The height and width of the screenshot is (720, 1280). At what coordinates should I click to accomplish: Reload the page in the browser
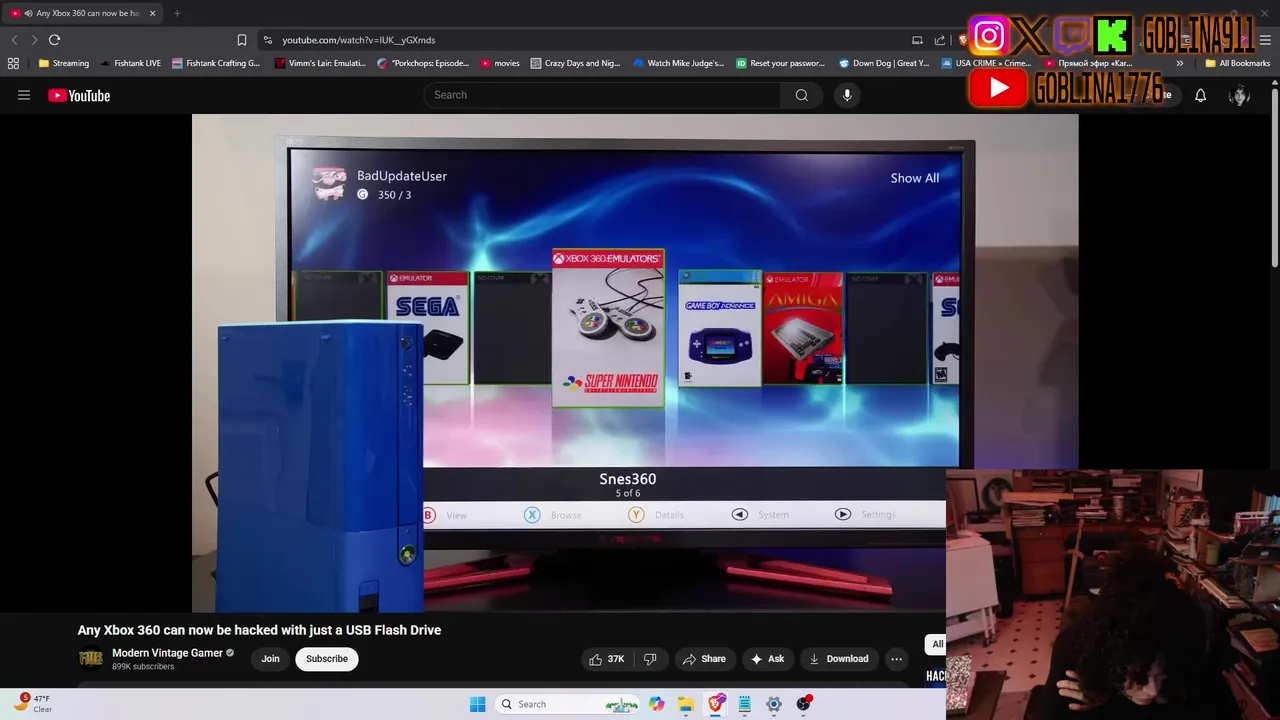54,40
